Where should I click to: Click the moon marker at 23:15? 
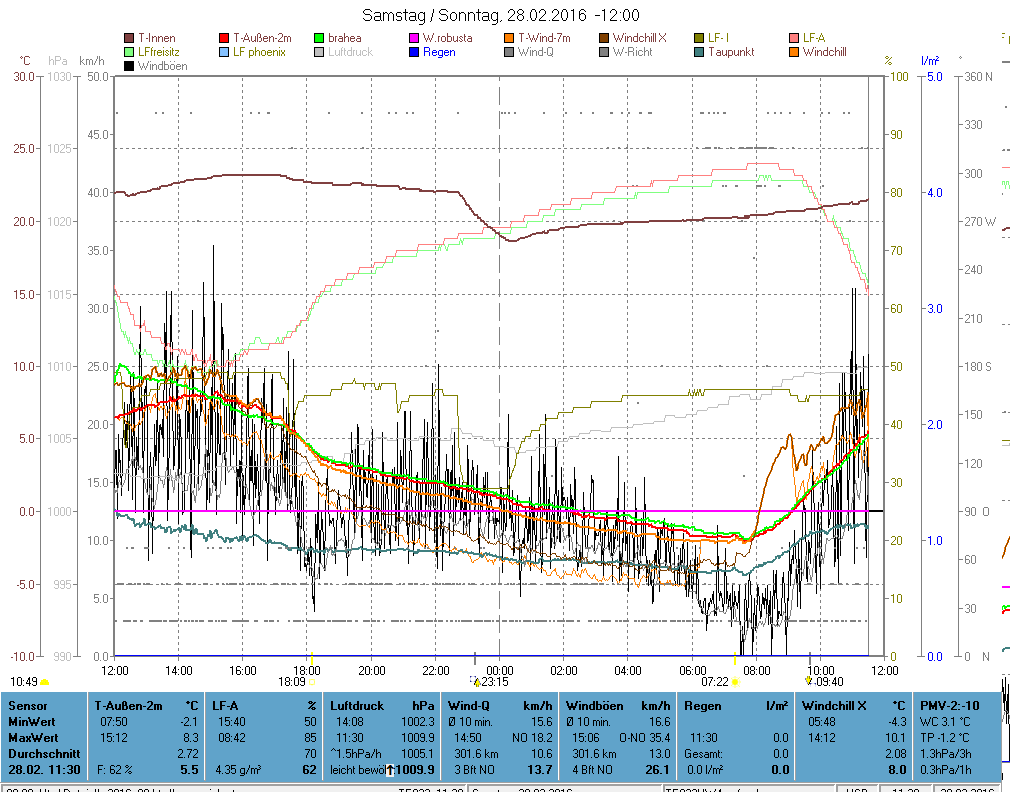(475, 681)
